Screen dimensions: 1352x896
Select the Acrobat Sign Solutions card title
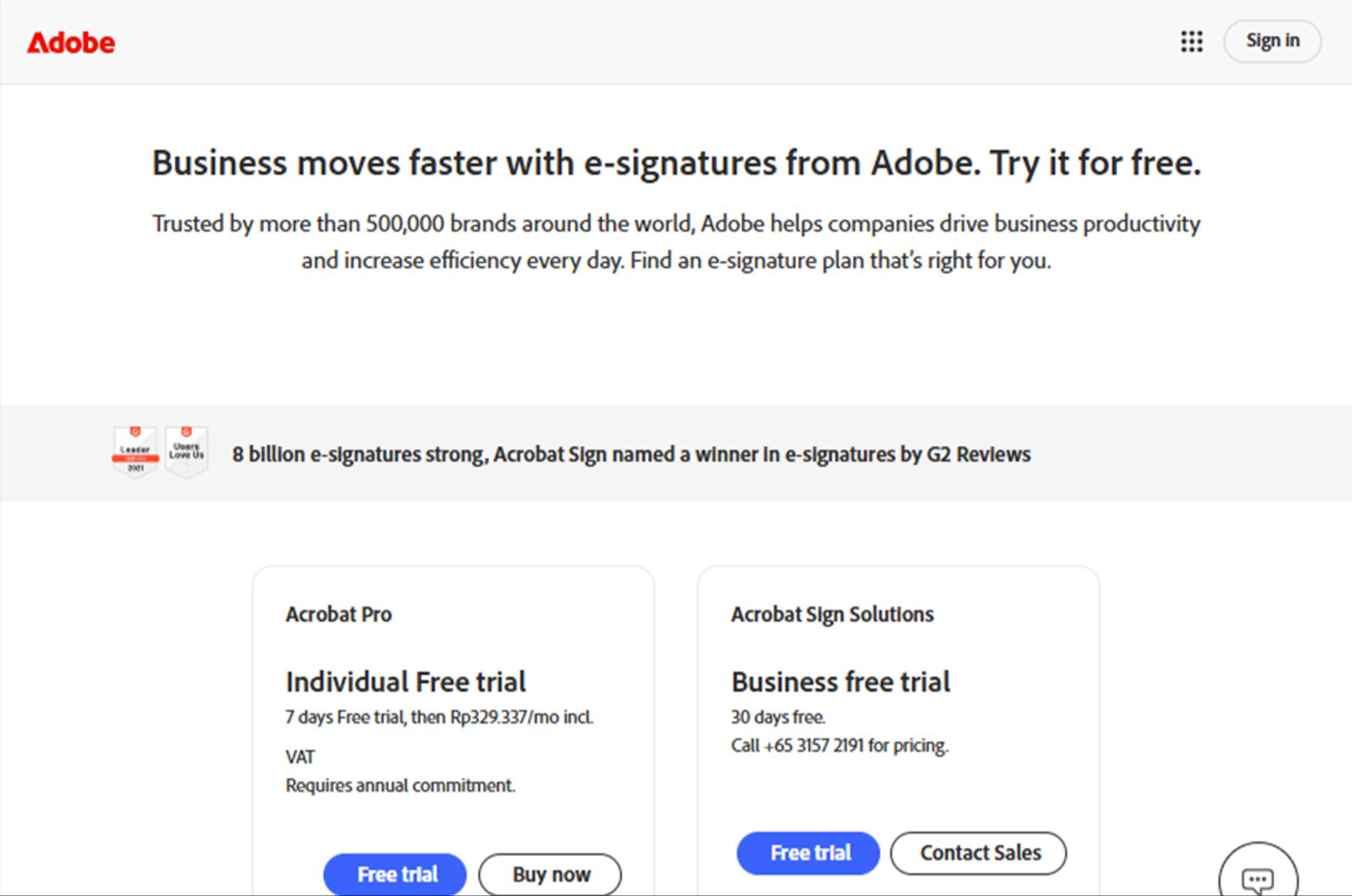[x=832, y=614]
